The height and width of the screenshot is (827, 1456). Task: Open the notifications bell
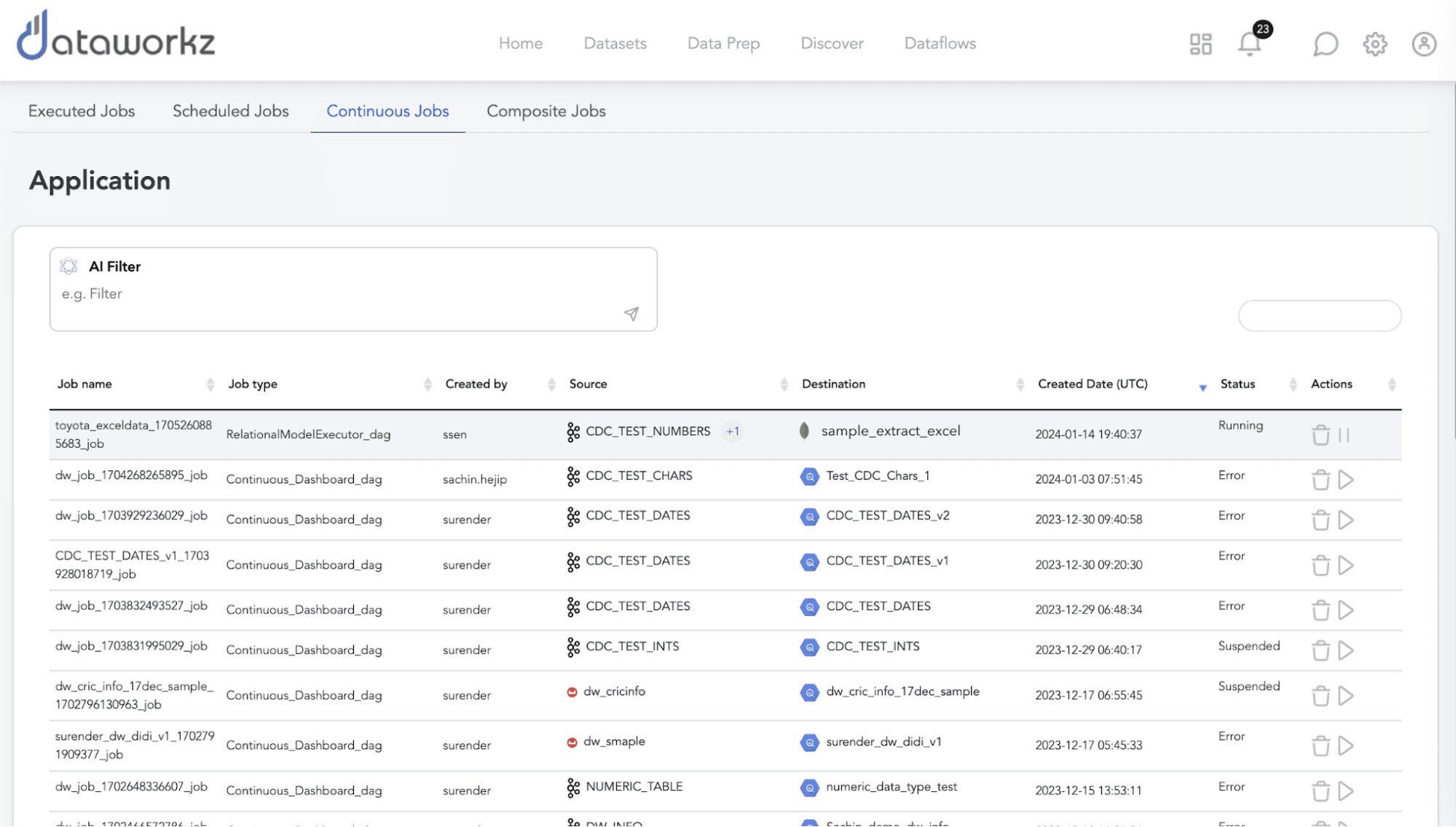[x=1249, y=44]
